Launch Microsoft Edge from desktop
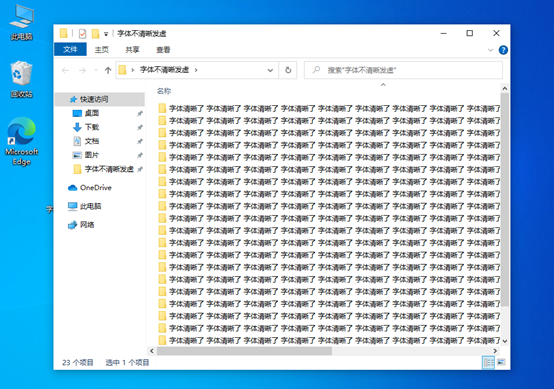Image resolution: width=554 pixels, height=389 pixels. (22, 141)
